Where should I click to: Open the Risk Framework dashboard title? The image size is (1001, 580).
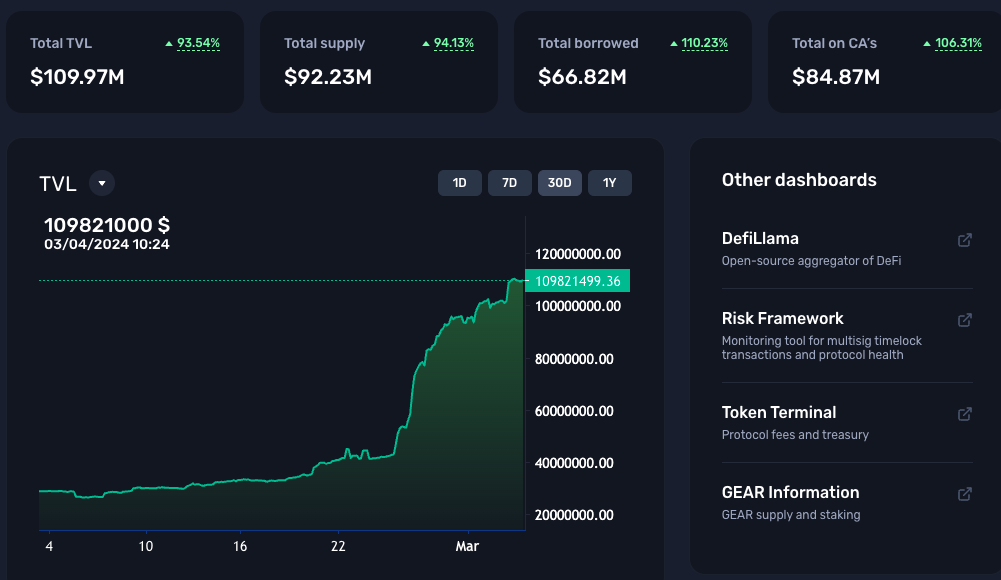pos(782,319)
